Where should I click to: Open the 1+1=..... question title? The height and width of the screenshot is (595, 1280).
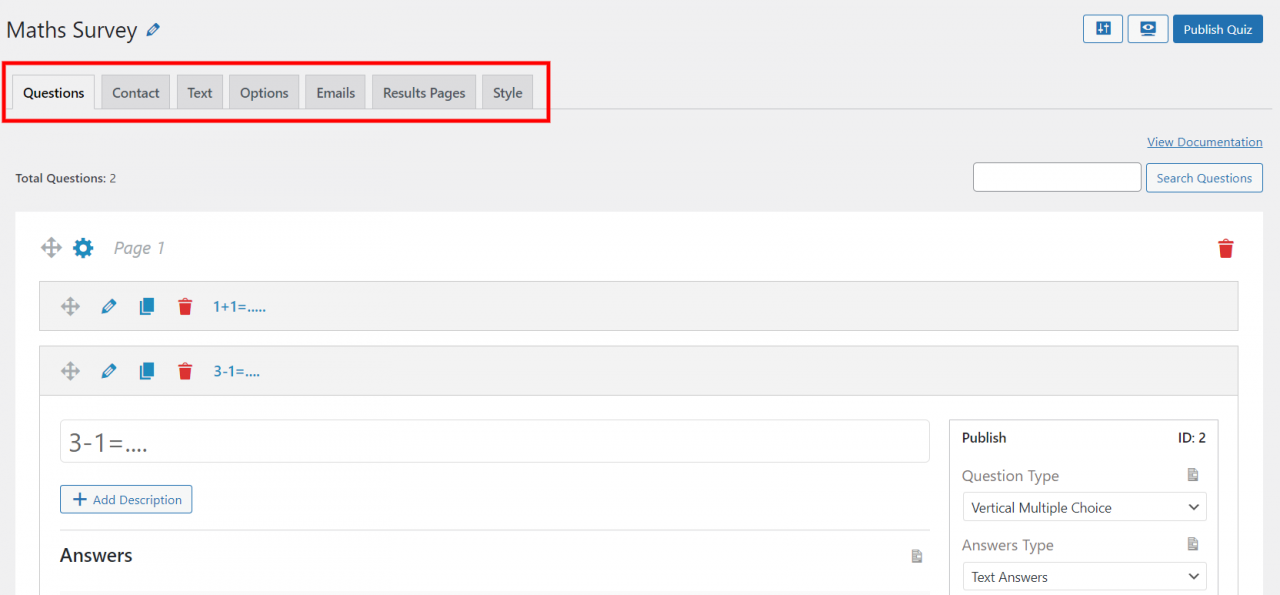[x=239, y=306]
